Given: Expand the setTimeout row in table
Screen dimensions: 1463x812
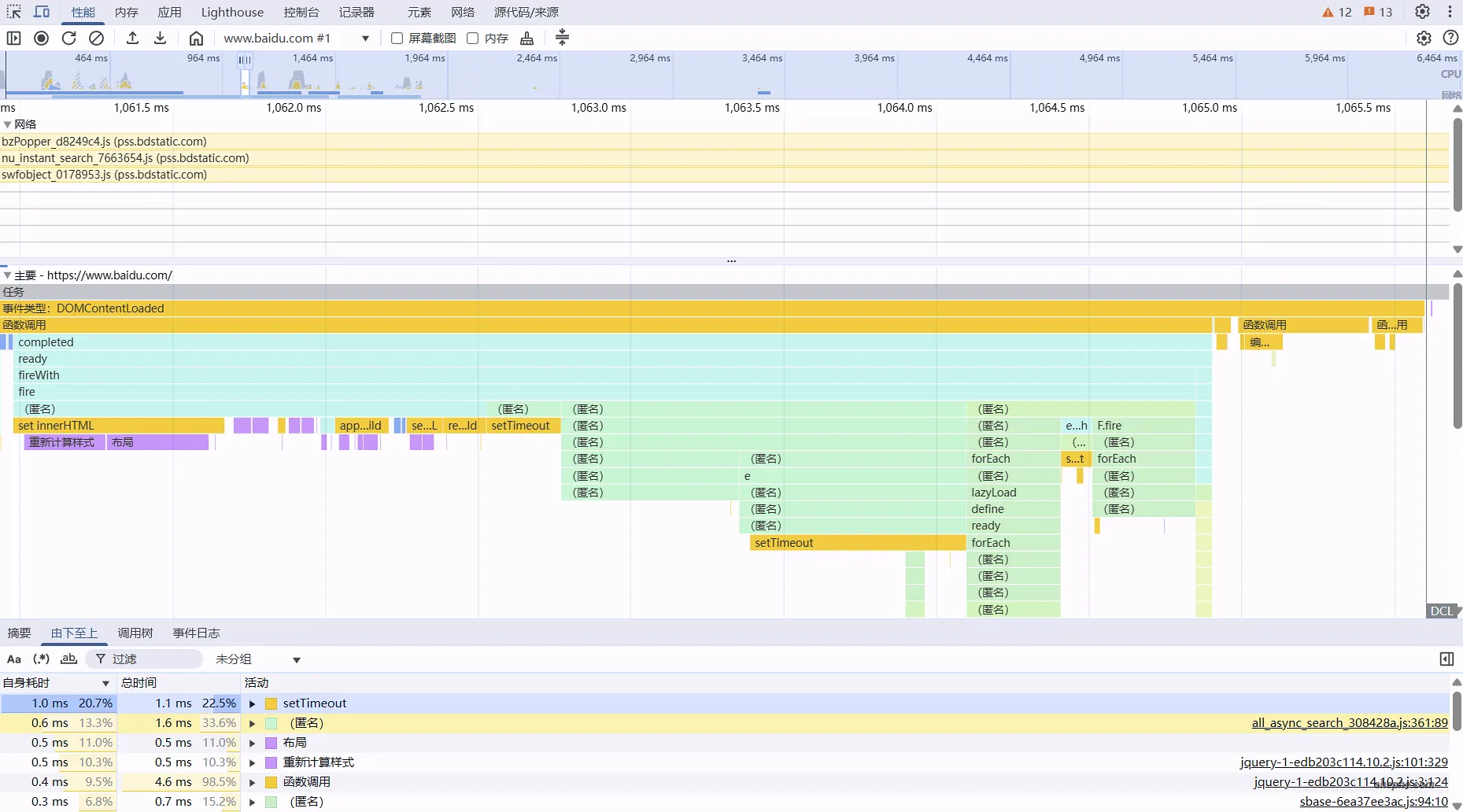Looking at the screenshot, I should [x=253, y=703].
